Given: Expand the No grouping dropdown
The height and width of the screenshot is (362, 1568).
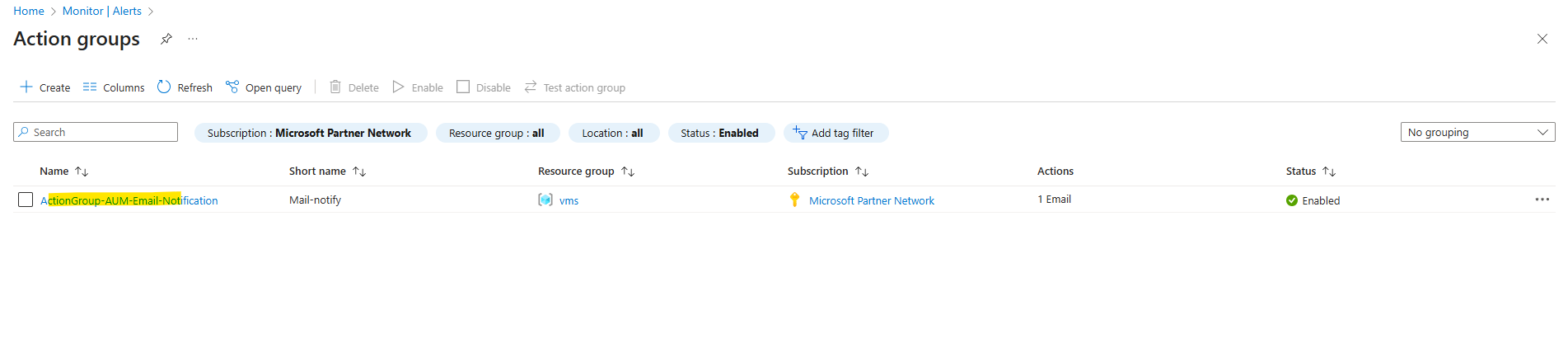Looking at the screenshot, I should [1477, 132].
